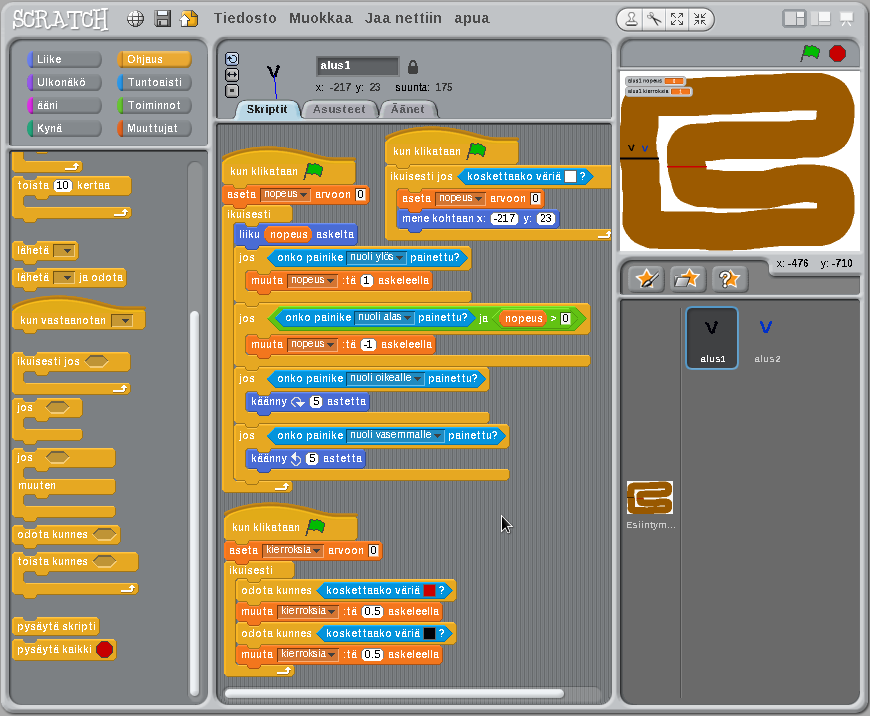Screen dimensions: 870x716
Task: Select the Ohjaus block category
Action: pos(154,59)
